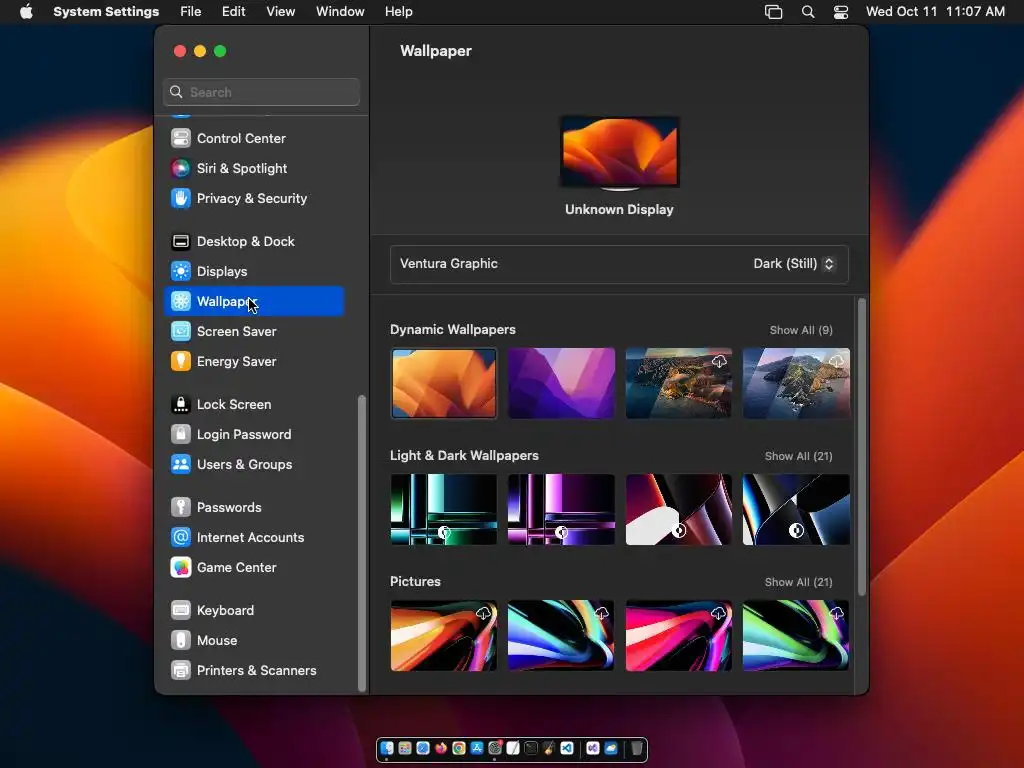Open Mouse settings
The height and width of the screenshot is (768, 1024).
coord(254,641)
